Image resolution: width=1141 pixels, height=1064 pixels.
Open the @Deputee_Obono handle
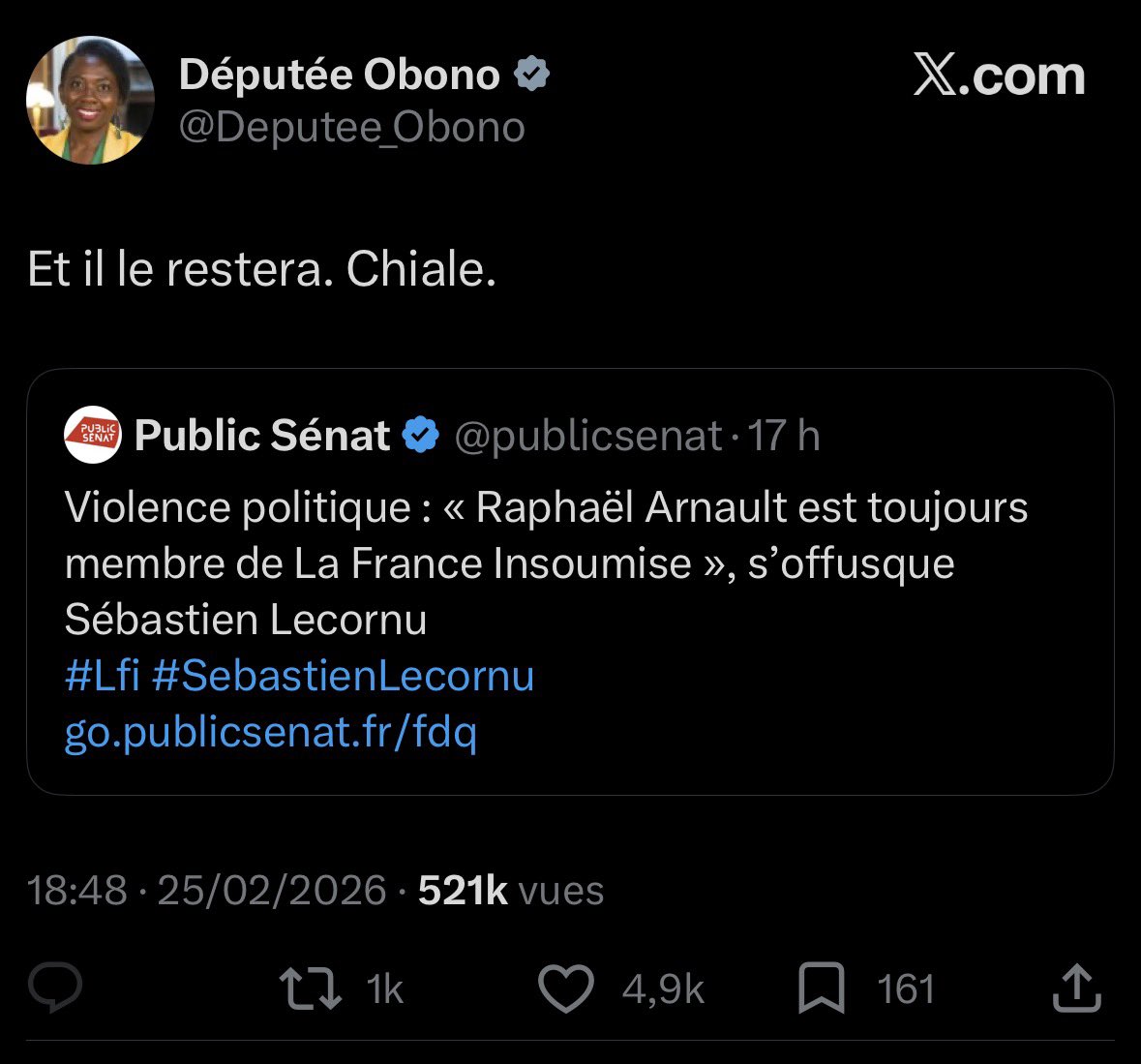[x=352, y=127]
